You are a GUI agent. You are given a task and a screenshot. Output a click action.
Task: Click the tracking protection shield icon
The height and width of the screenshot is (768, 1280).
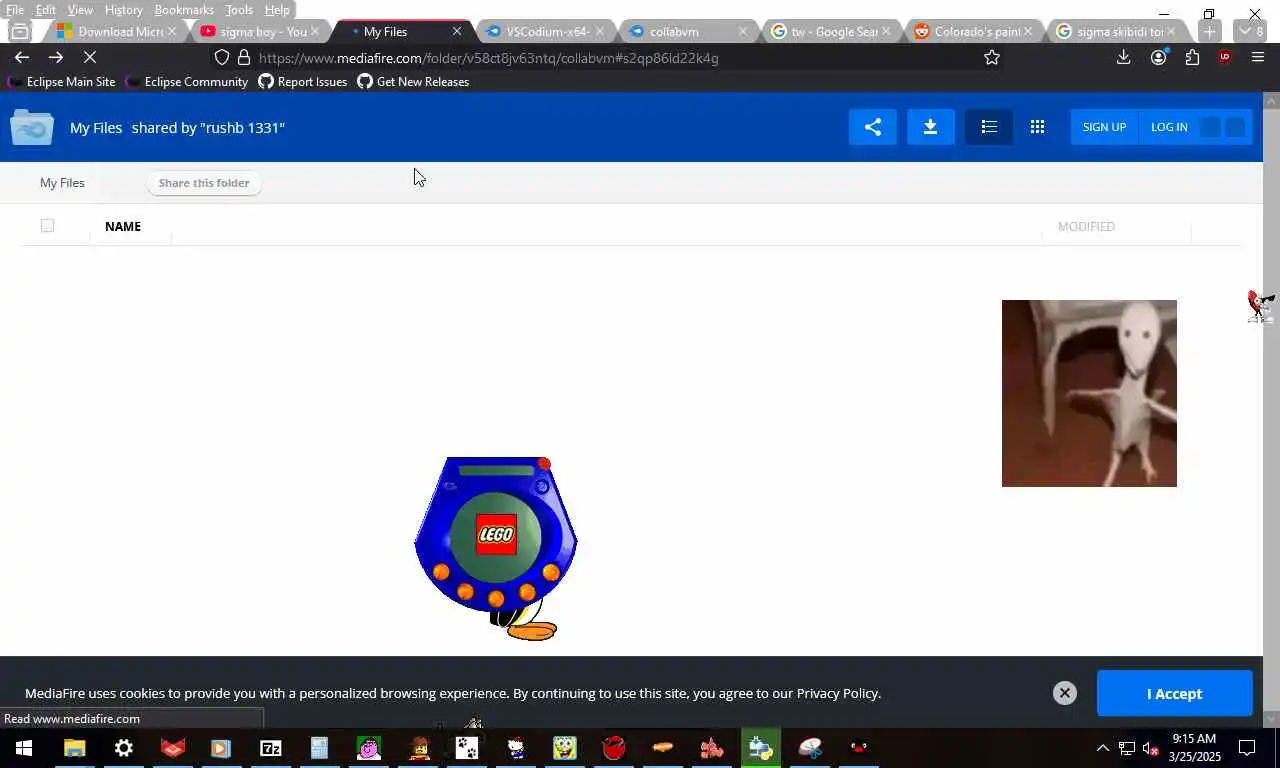222,58
